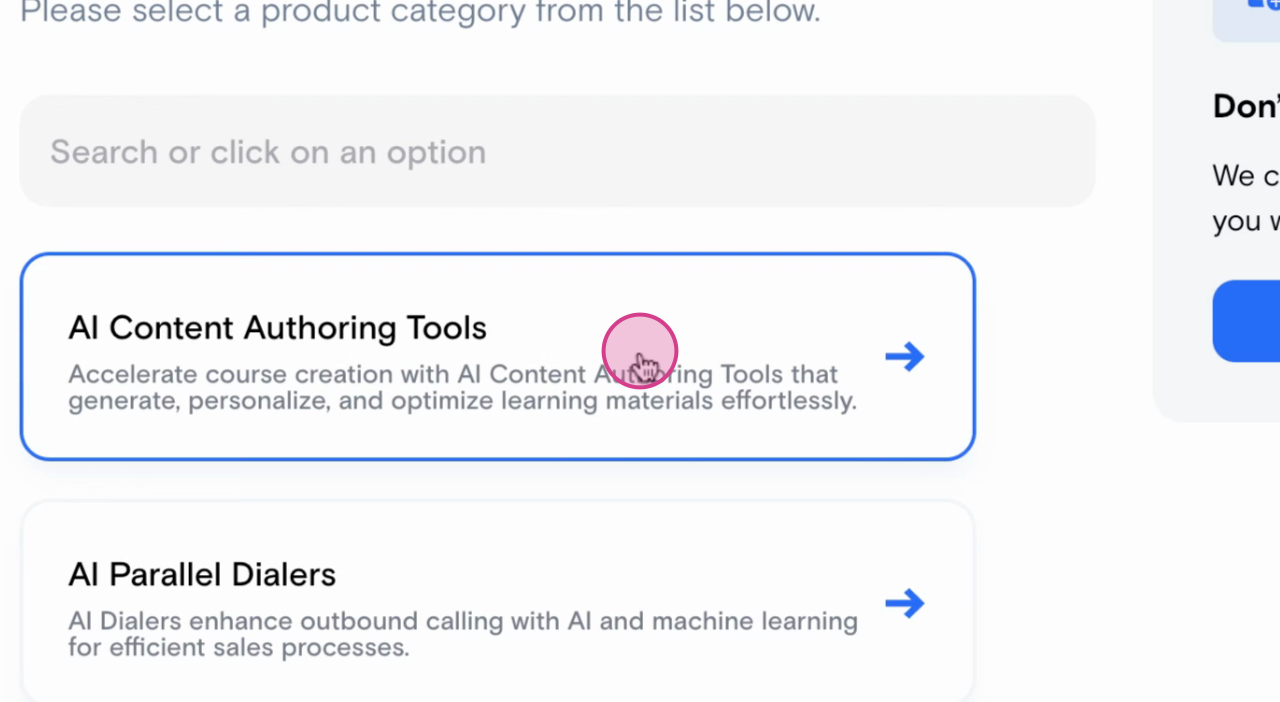1280x702 pixels.
Task: Click the 'Please select a product category' instruction
Action: (420, 13)
